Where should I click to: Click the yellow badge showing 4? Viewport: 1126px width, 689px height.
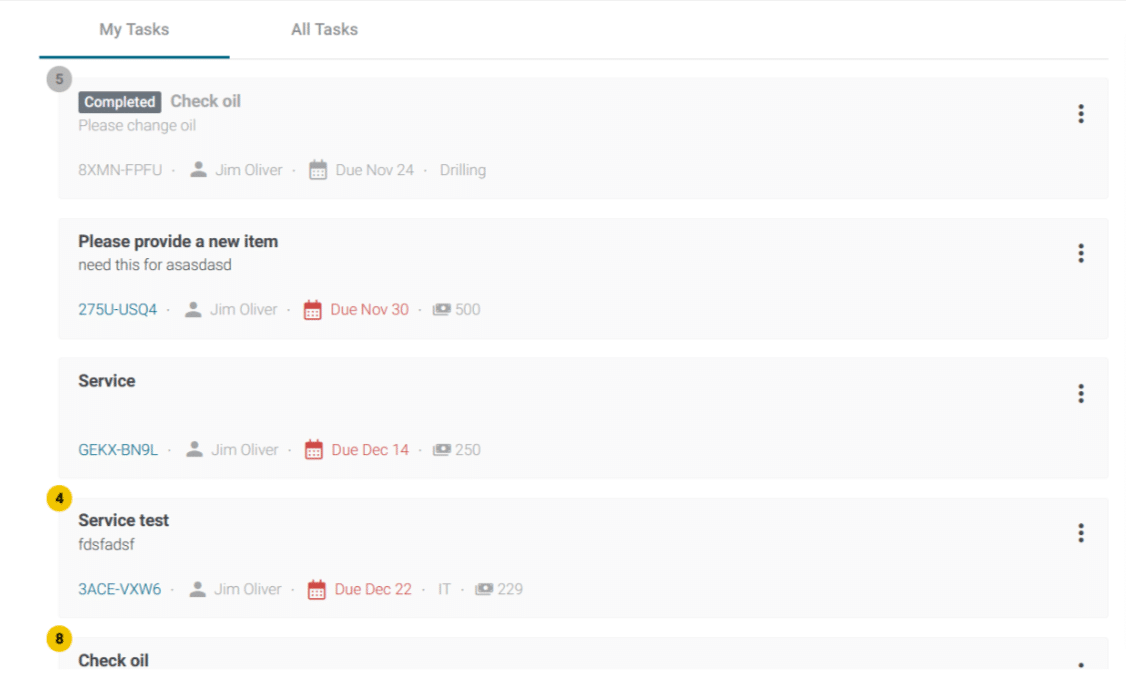(59, 498)
